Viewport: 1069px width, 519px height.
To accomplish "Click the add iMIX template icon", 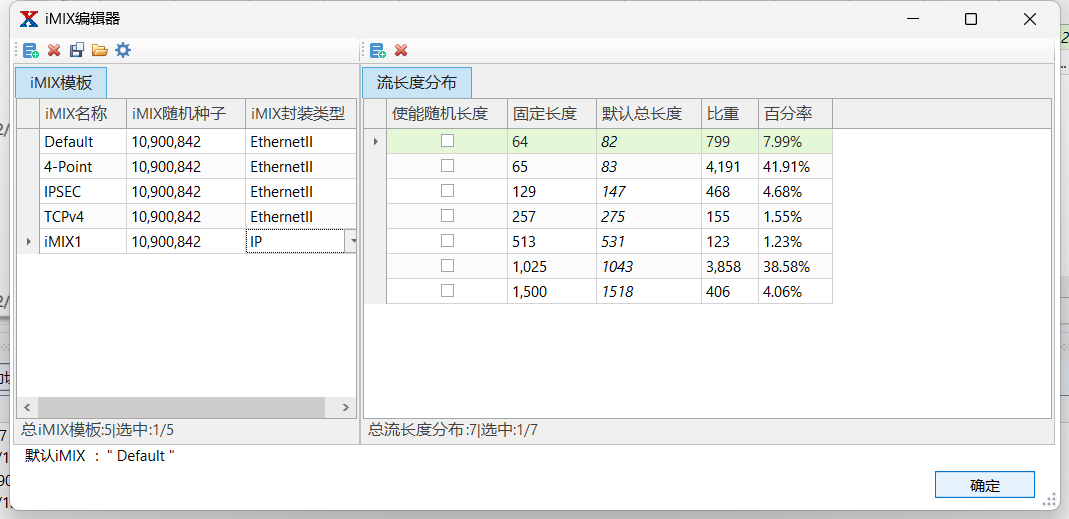I will (31, 50).
